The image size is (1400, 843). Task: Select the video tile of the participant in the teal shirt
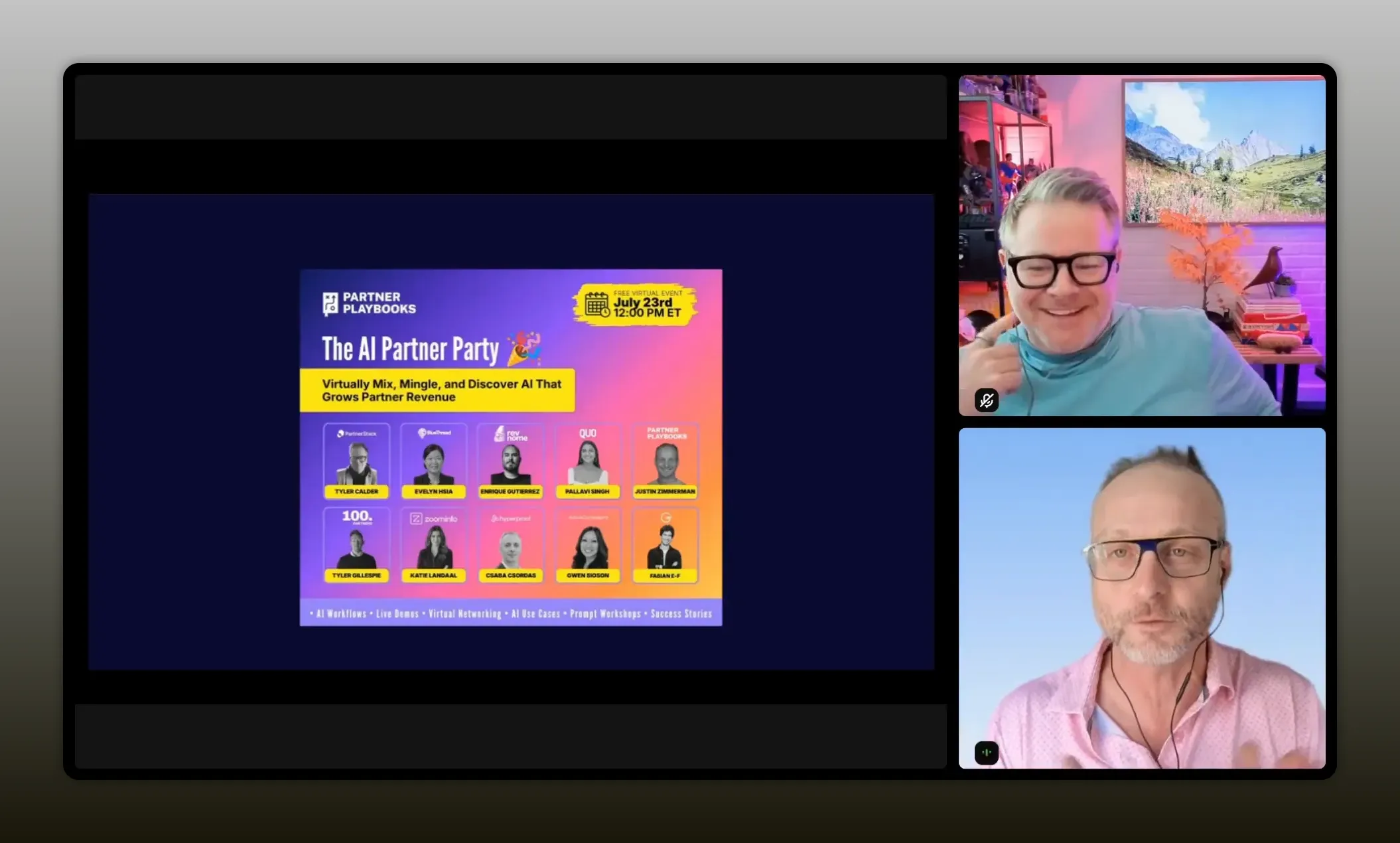1142,246
